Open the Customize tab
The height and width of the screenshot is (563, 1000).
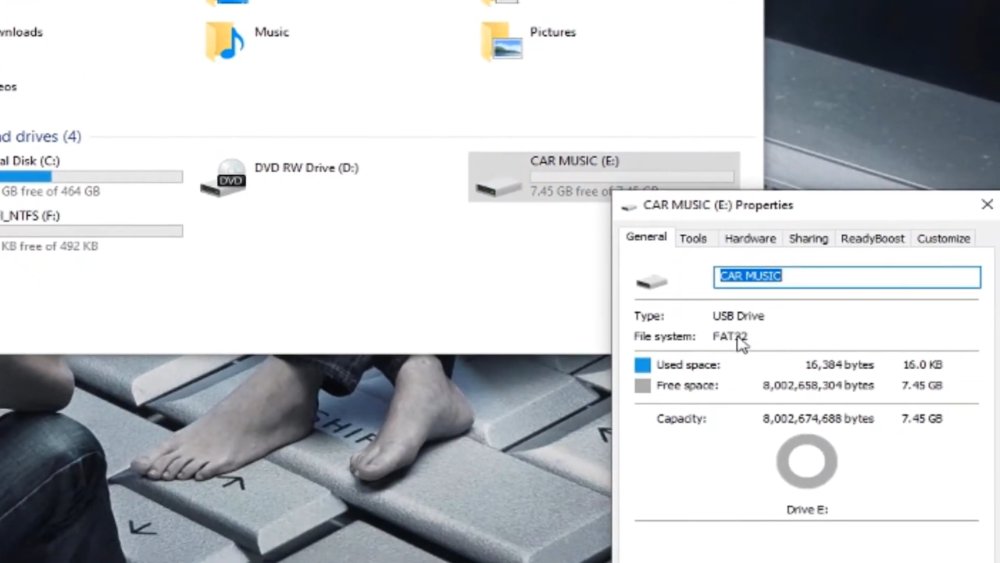pyautogui.click(x=943, y=238)
